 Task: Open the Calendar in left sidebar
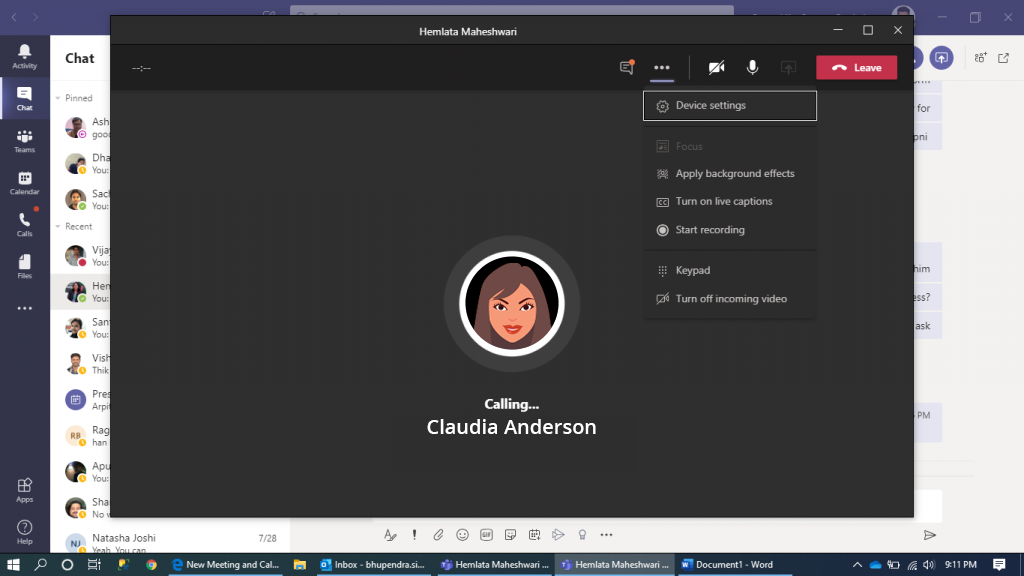click(24, 182)
